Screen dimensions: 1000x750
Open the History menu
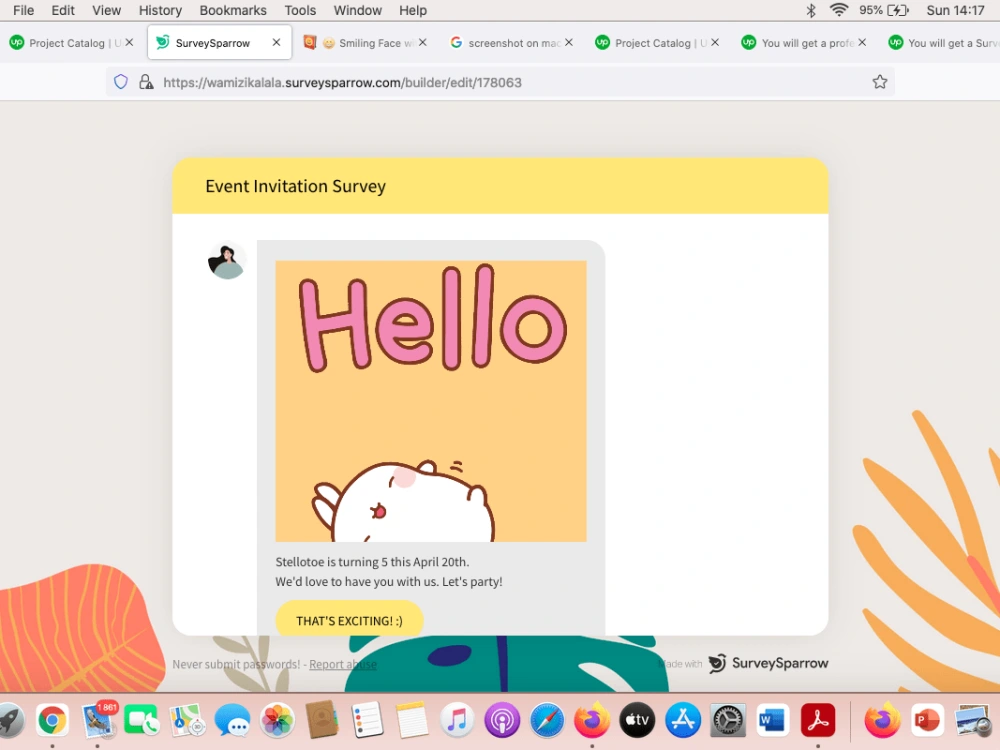pos(160,10)
